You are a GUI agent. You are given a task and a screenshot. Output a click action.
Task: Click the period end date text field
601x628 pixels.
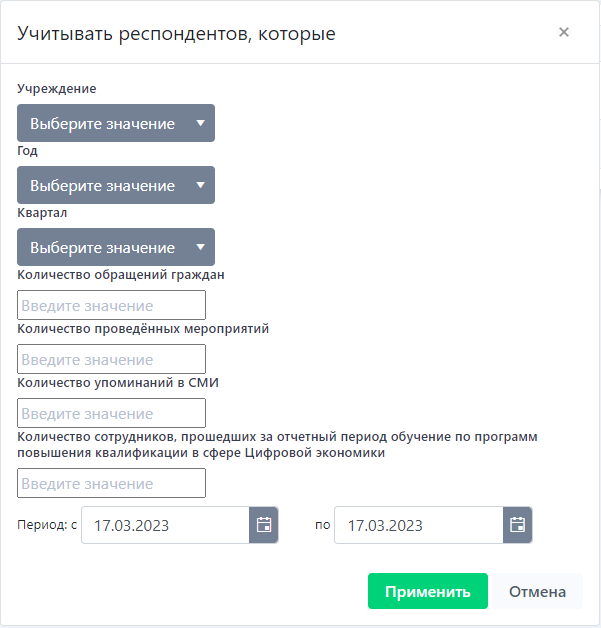pos(418,525)
